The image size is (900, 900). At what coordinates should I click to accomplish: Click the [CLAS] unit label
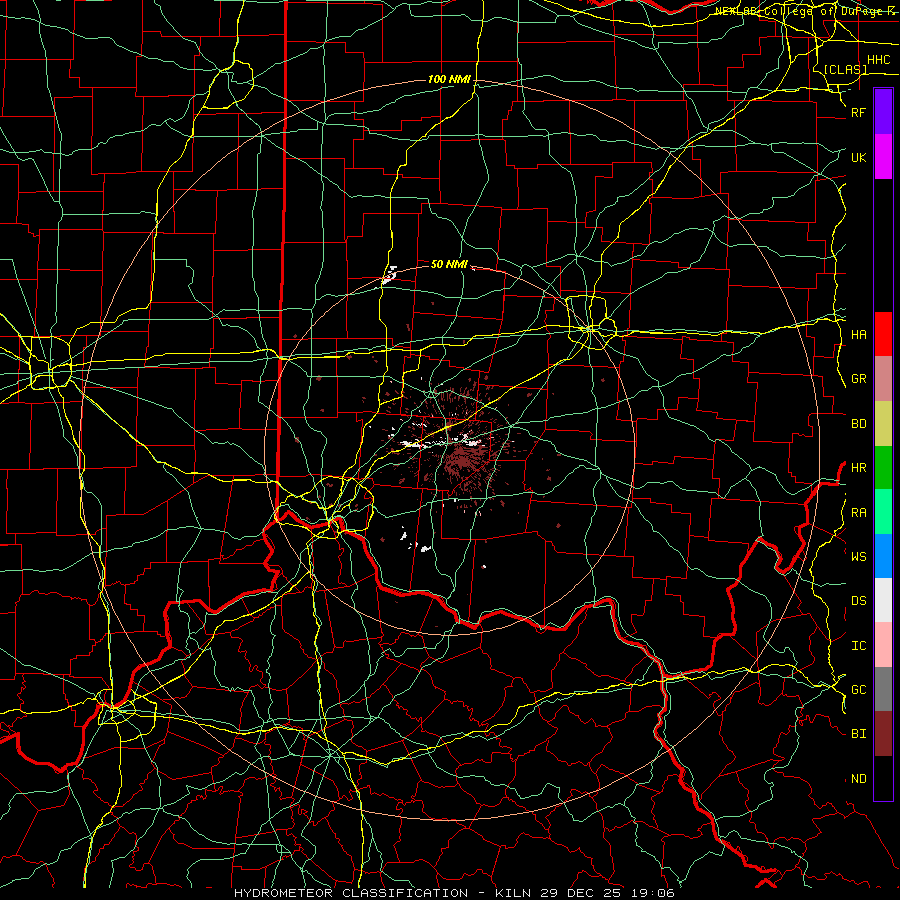click(845, 69)
